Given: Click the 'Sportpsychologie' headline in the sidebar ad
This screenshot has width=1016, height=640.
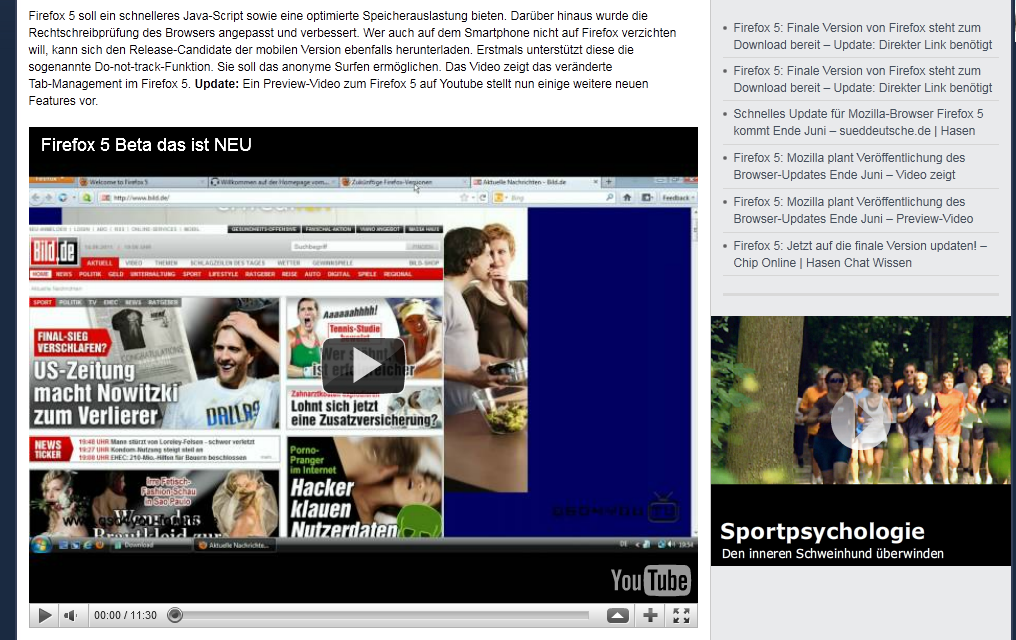Looking at the screenshot, I should (822, 532).
